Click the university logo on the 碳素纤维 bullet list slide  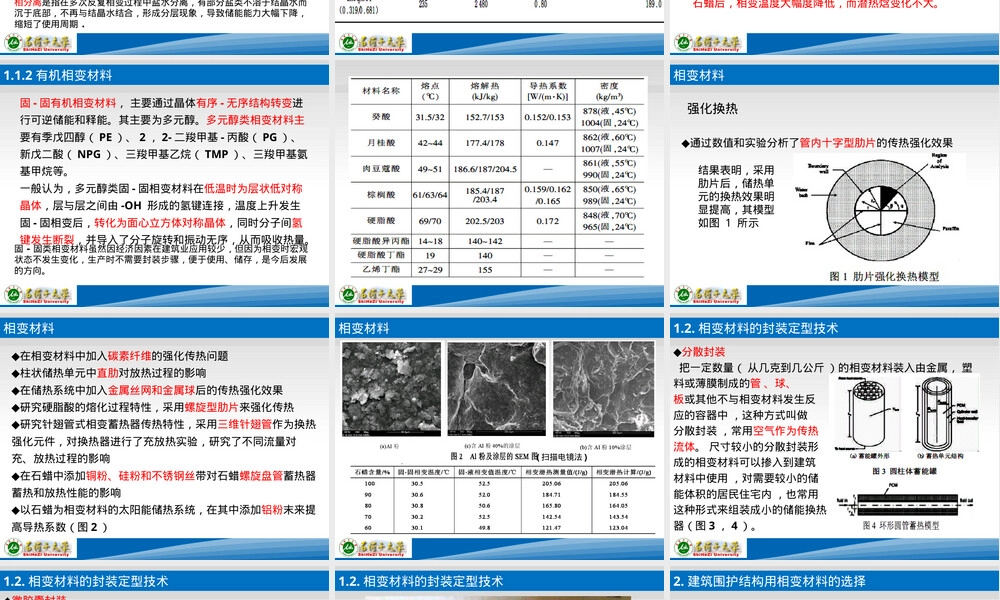click(38, 548)
